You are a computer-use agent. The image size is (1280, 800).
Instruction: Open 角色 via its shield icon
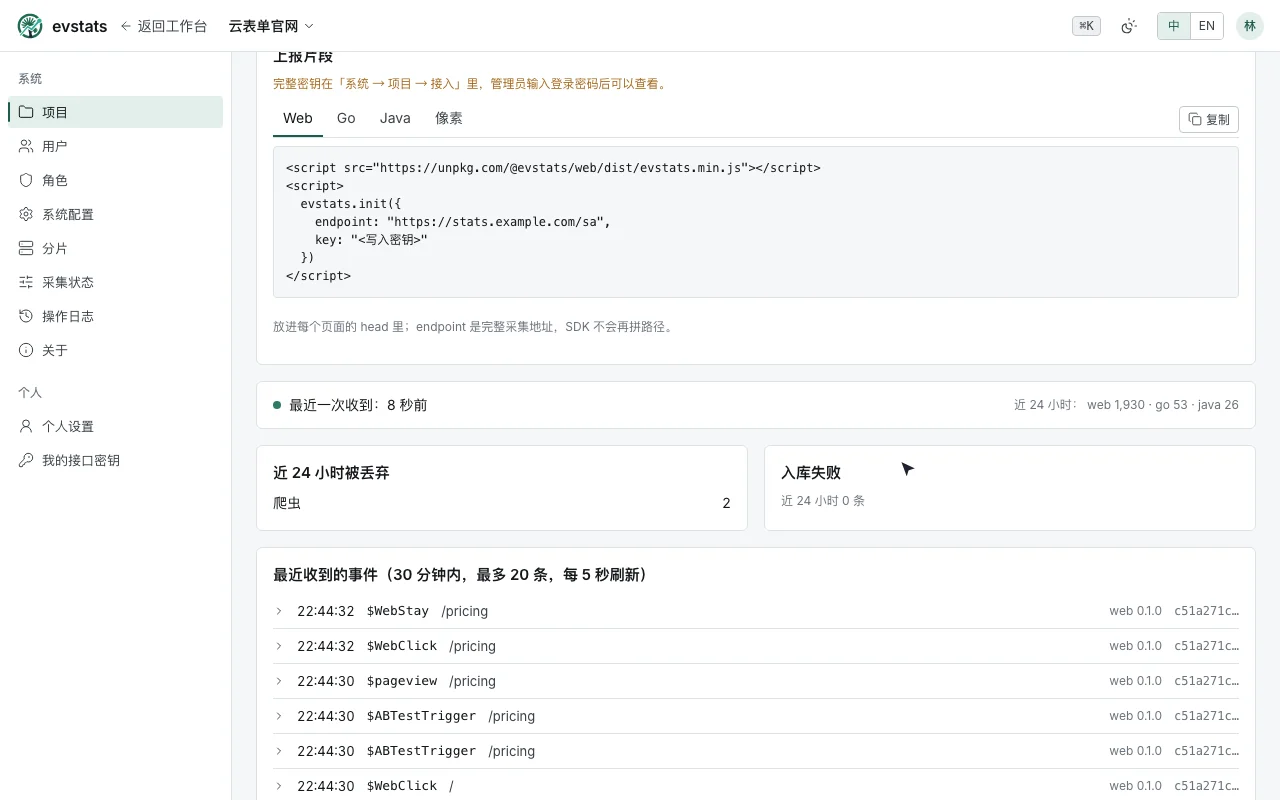[x=26, y=180]
